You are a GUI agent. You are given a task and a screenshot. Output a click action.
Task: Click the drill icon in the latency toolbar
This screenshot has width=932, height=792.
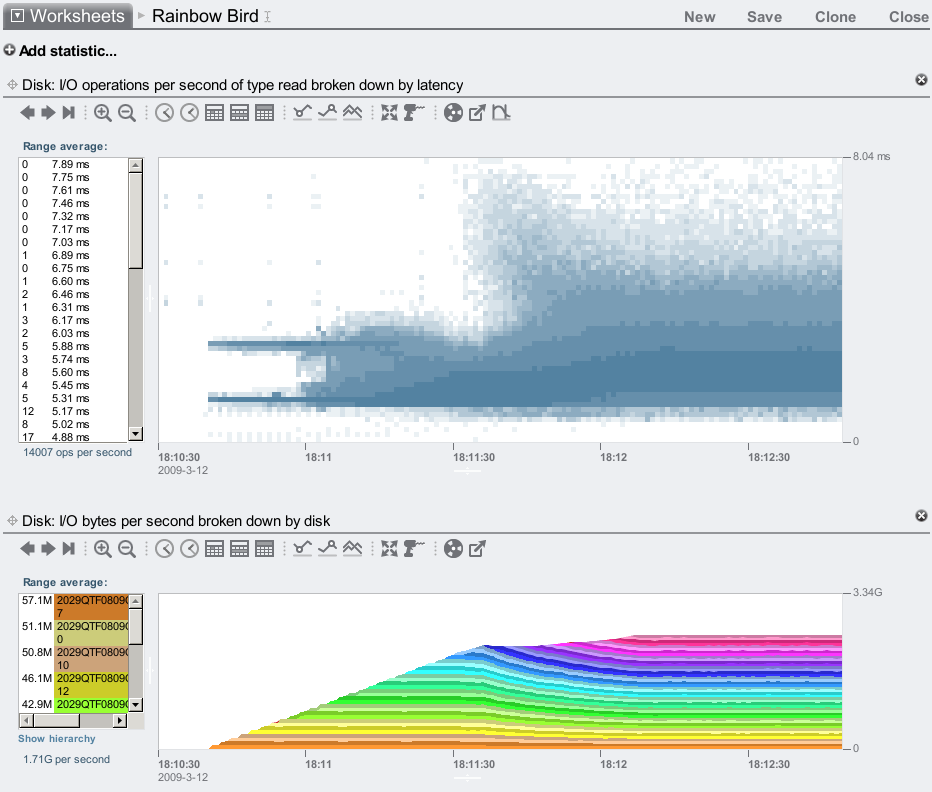pos(414,113)
